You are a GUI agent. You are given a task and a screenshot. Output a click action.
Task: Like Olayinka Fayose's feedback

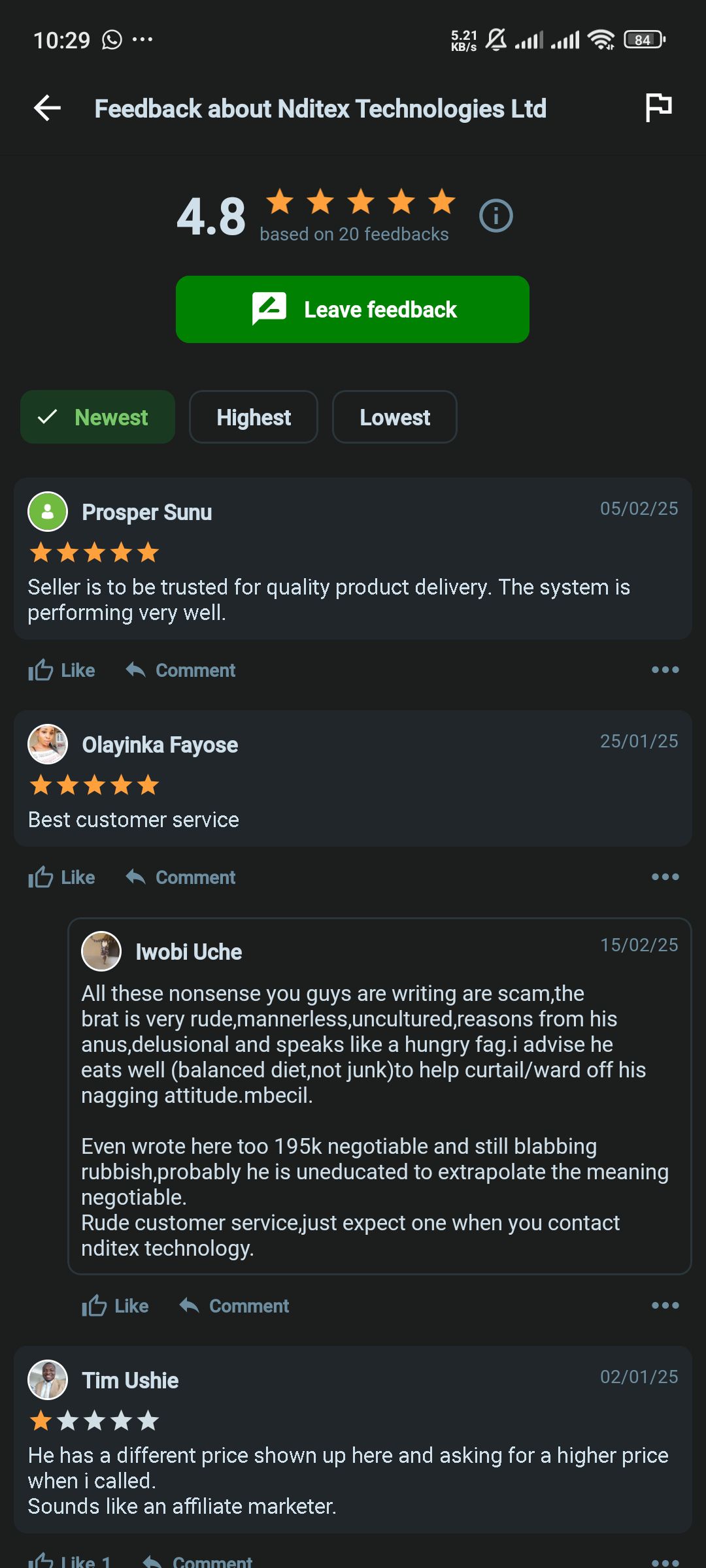tap(61, 877)
